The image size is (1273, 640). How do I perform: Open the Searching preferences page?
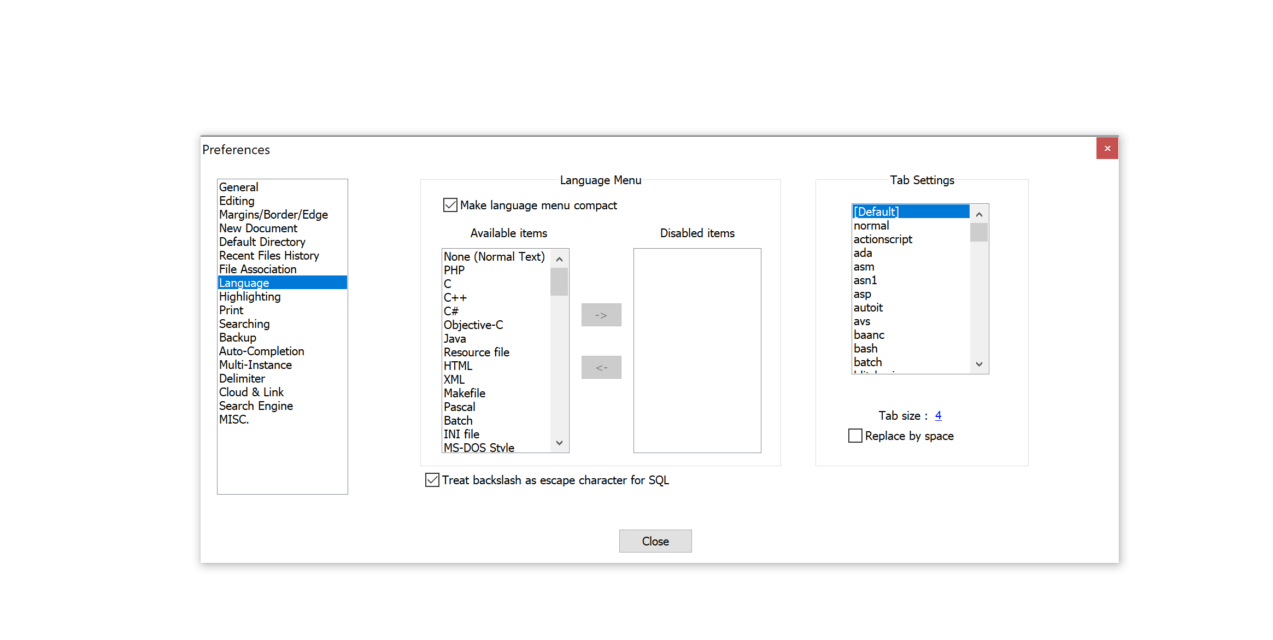(244, 323)
